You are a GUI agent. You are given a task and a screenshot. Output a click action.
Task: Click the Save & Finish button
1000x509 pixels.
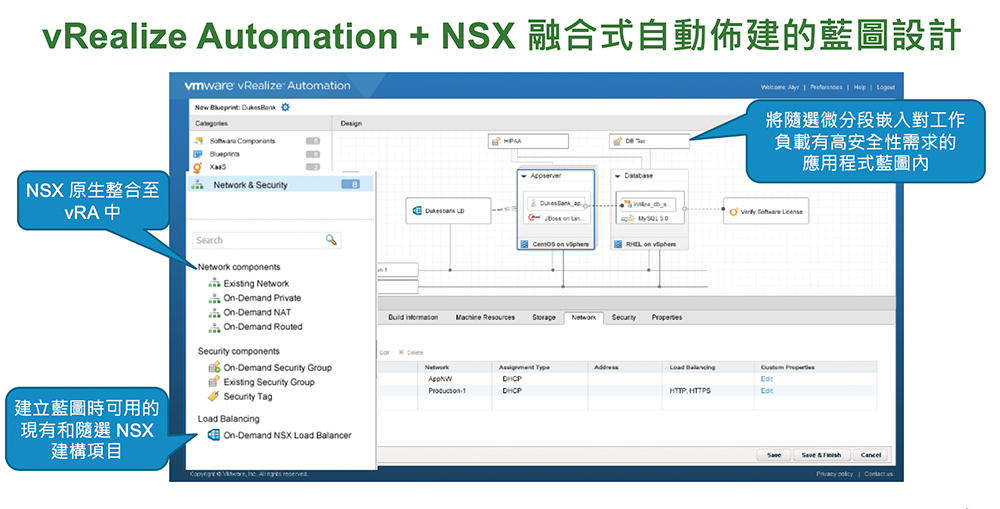(821, 455)
